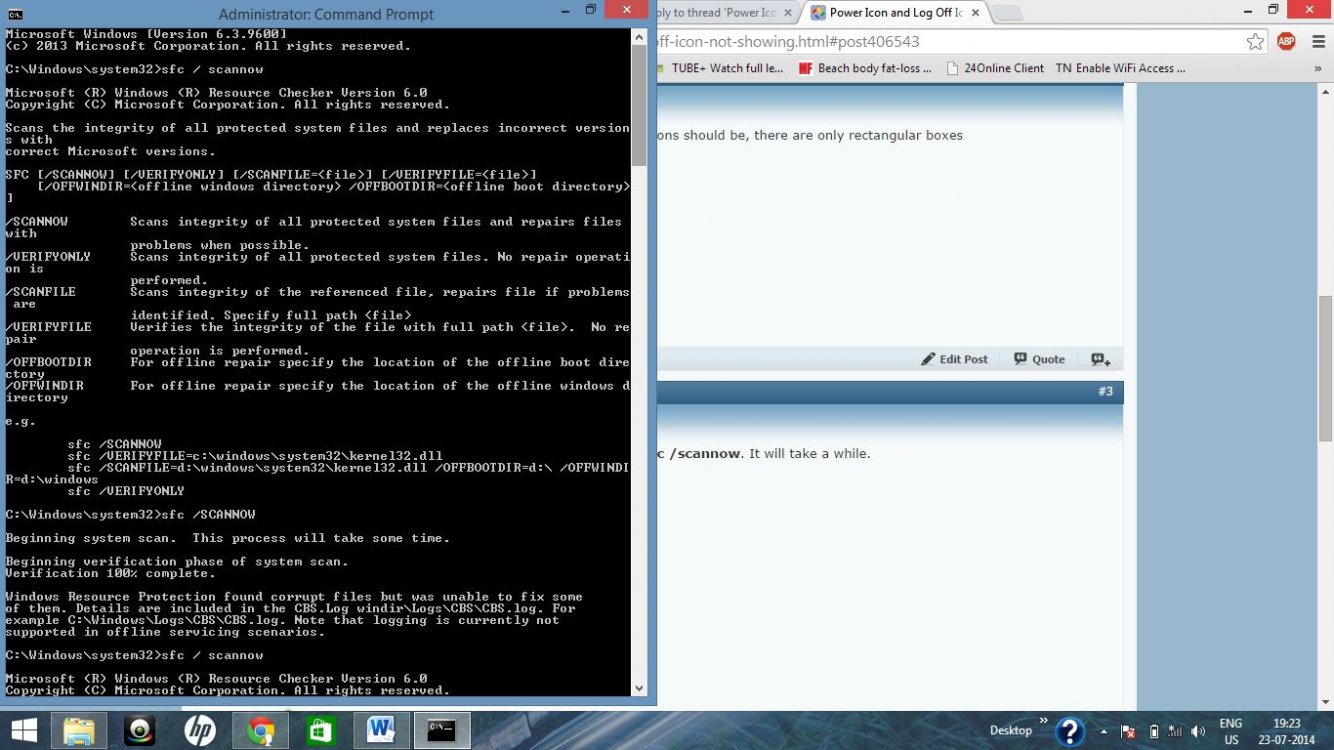Maximize the Command Prompt window
The image size is (1334, 750).
pos(590,10)
